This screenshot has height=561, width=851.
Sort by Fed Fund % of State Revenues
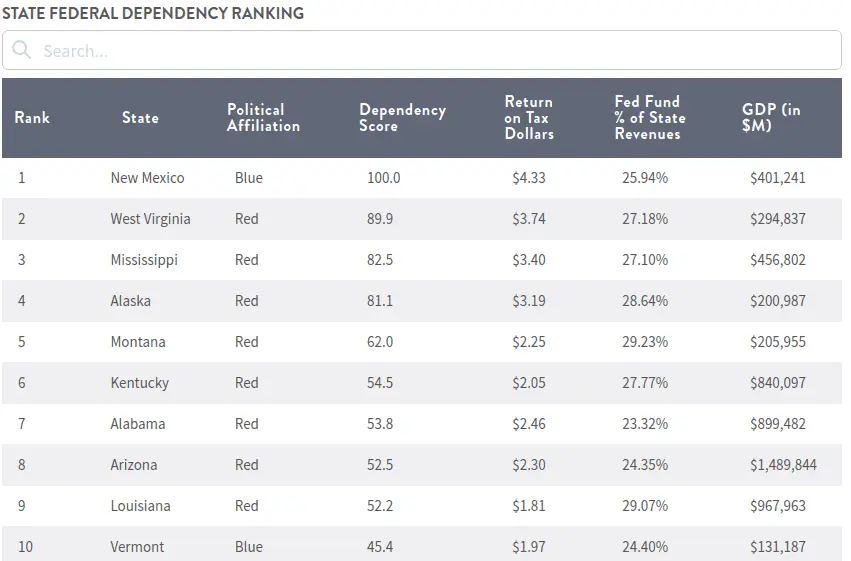[x=650, y=118]
